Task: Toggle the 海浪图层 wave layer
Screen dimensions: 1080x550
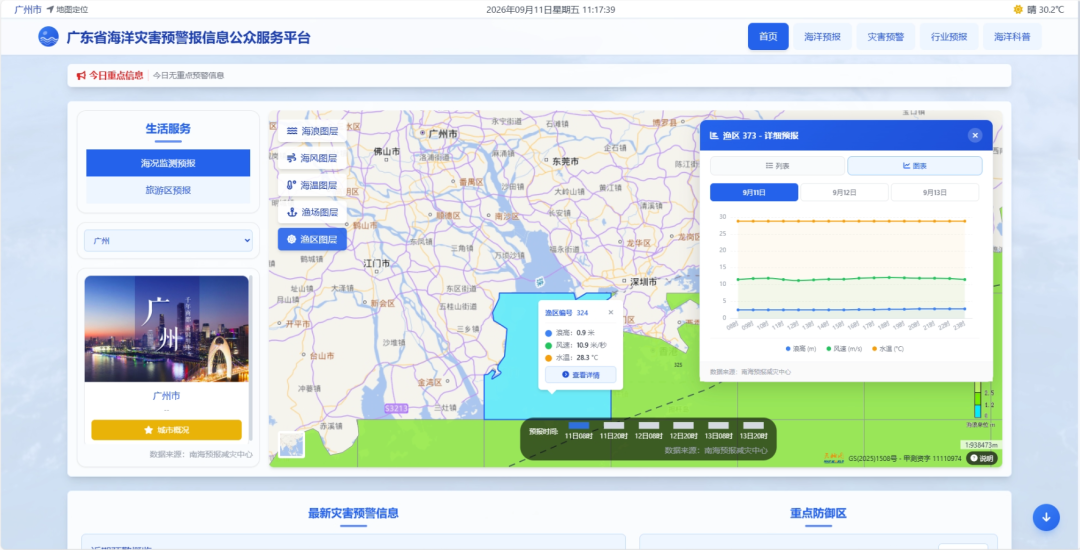Action: 312,131
